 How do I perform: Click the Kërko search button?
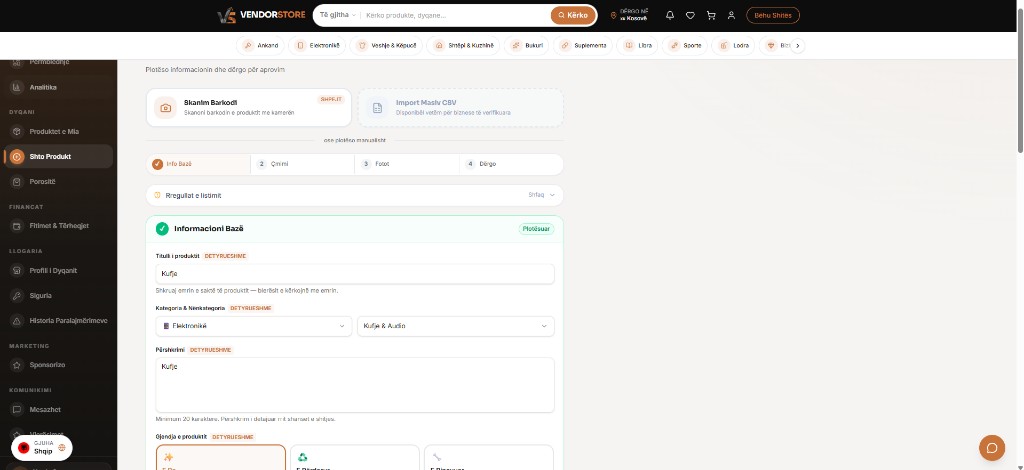click(x=573, y=15)
